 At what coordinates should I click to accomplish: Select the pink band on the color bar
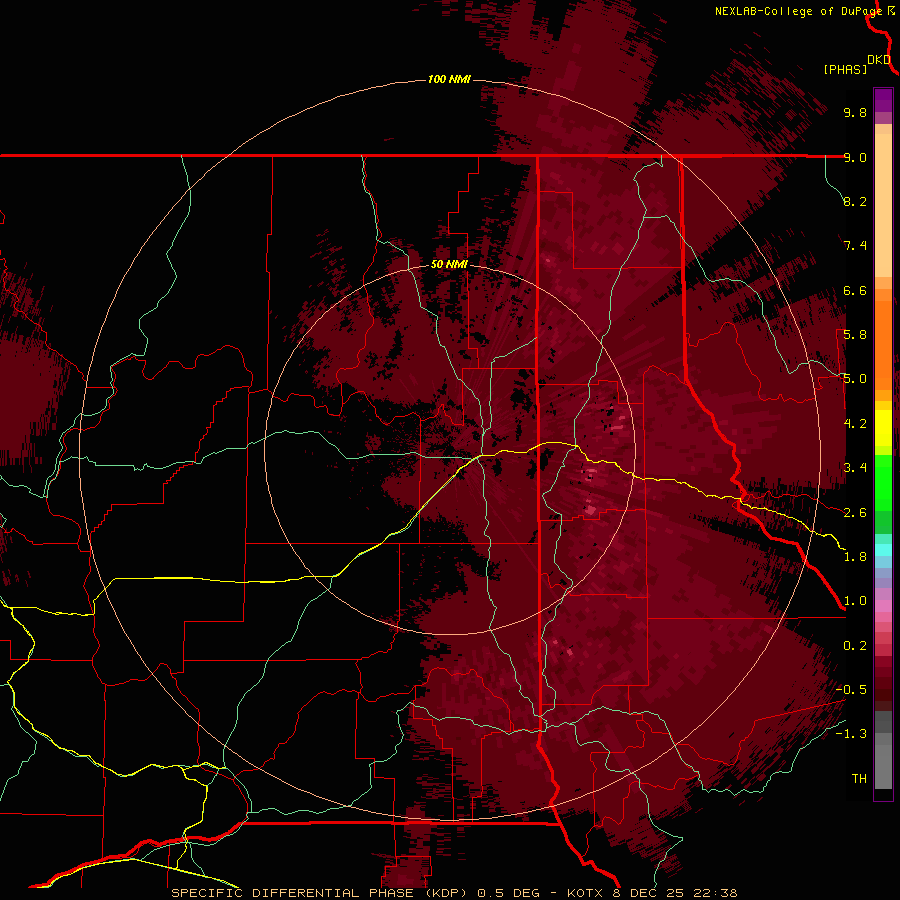point(883,606)
